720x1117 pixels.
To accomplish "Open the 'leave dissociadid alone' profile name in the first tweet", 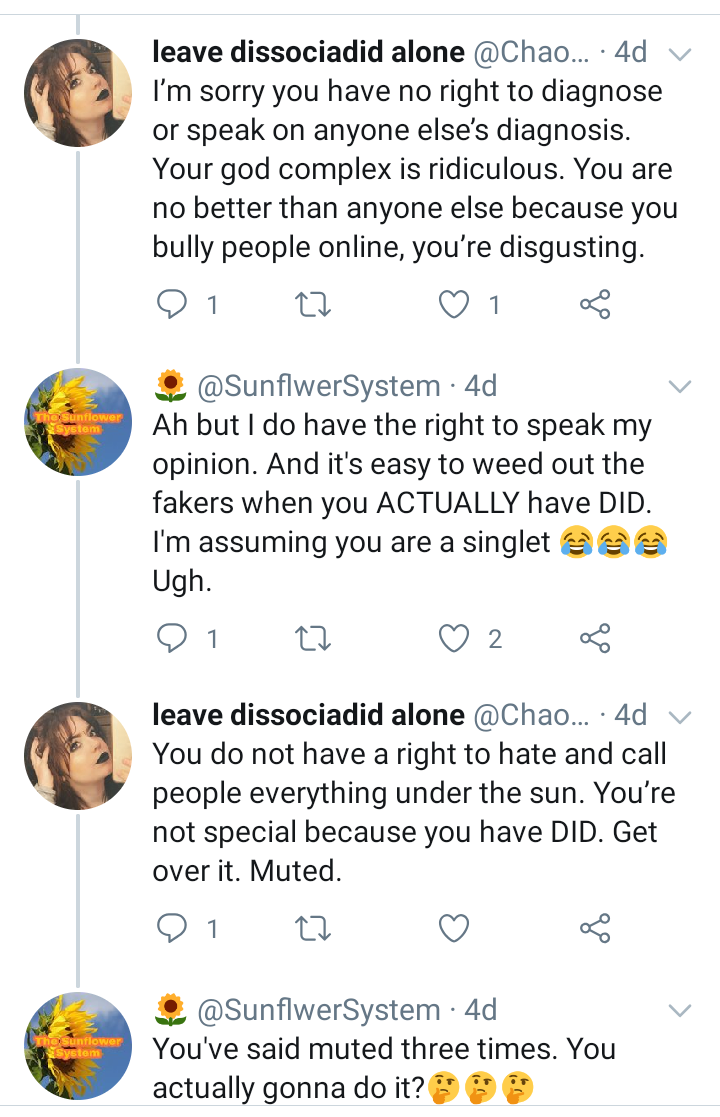I will [x=308, y=53].
